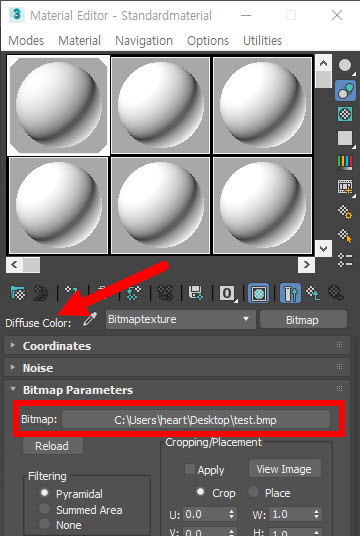This screenshot has height=536, width=360.
Task: Click the Video Color Check icon
Action: [345, 163]
